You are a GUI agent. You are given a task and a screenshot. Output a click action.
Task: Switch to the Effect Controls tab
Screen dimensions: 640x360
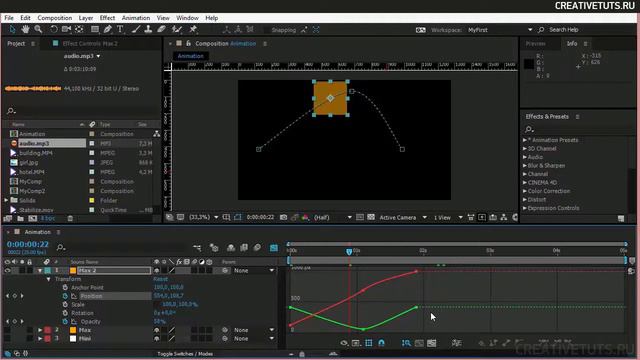[90, 44]
